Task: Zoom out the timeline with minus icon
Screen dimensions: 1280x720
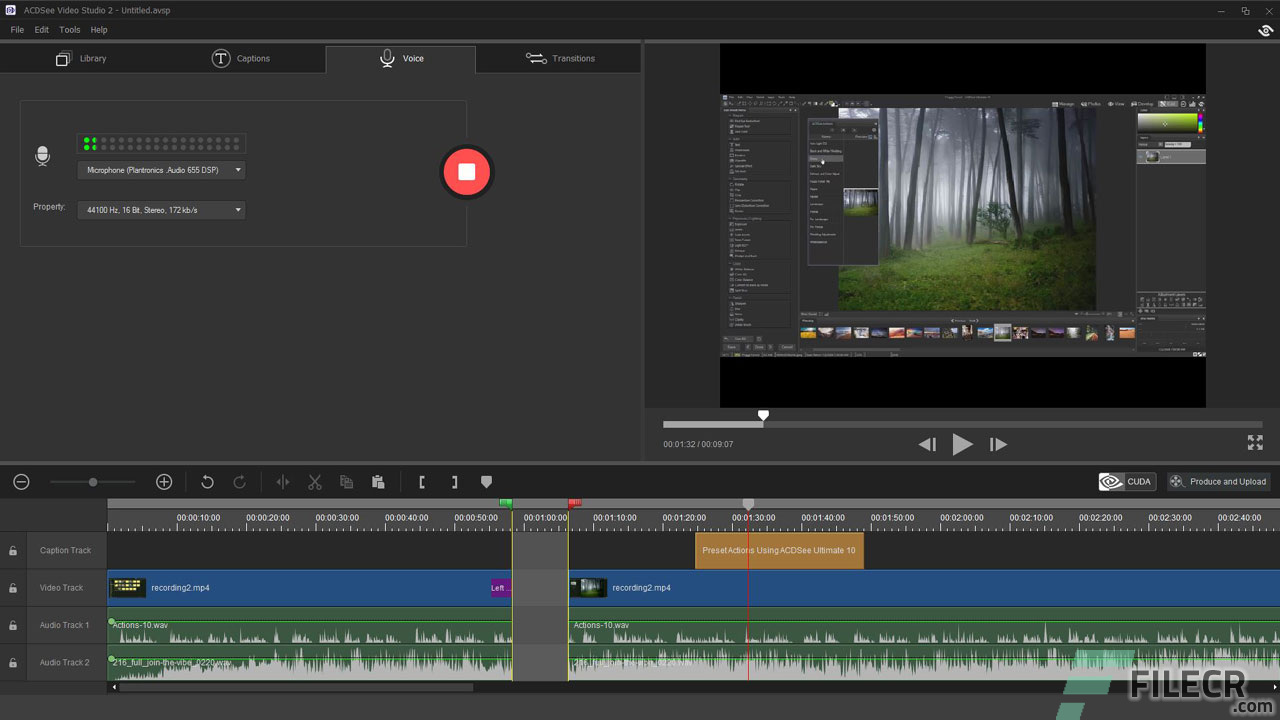Action: point(21,482)
